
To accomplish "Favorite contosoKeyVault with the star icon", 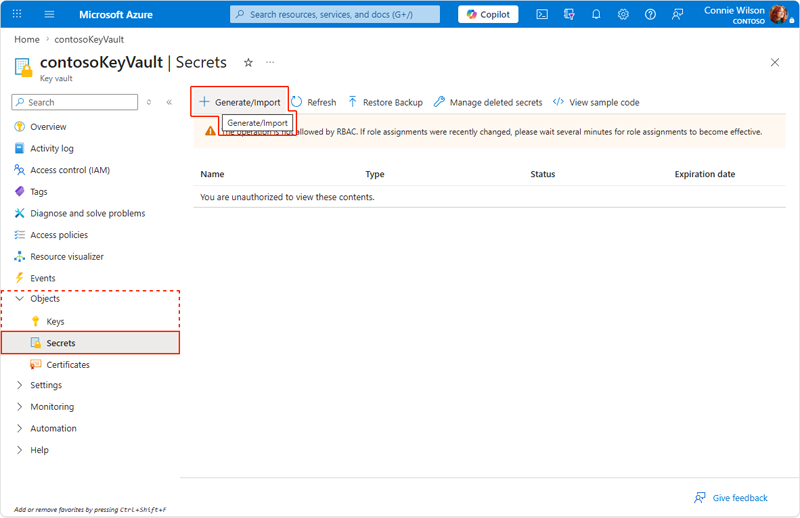I will click(248, 63).
